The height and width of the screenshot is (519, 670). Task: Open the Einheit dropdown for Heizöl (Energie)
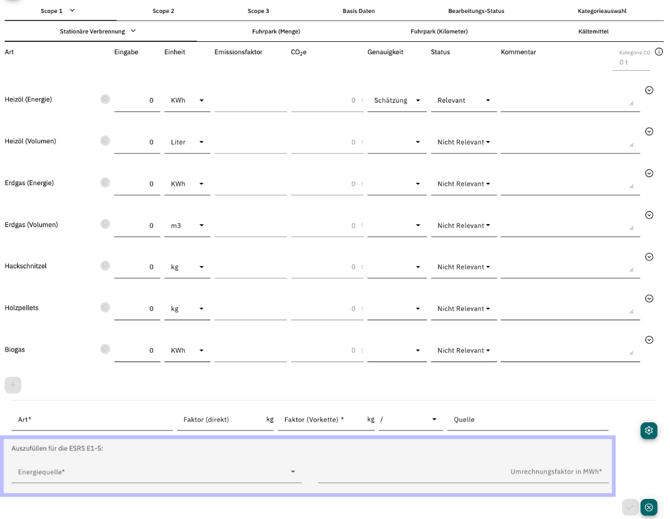pos(187,100)
